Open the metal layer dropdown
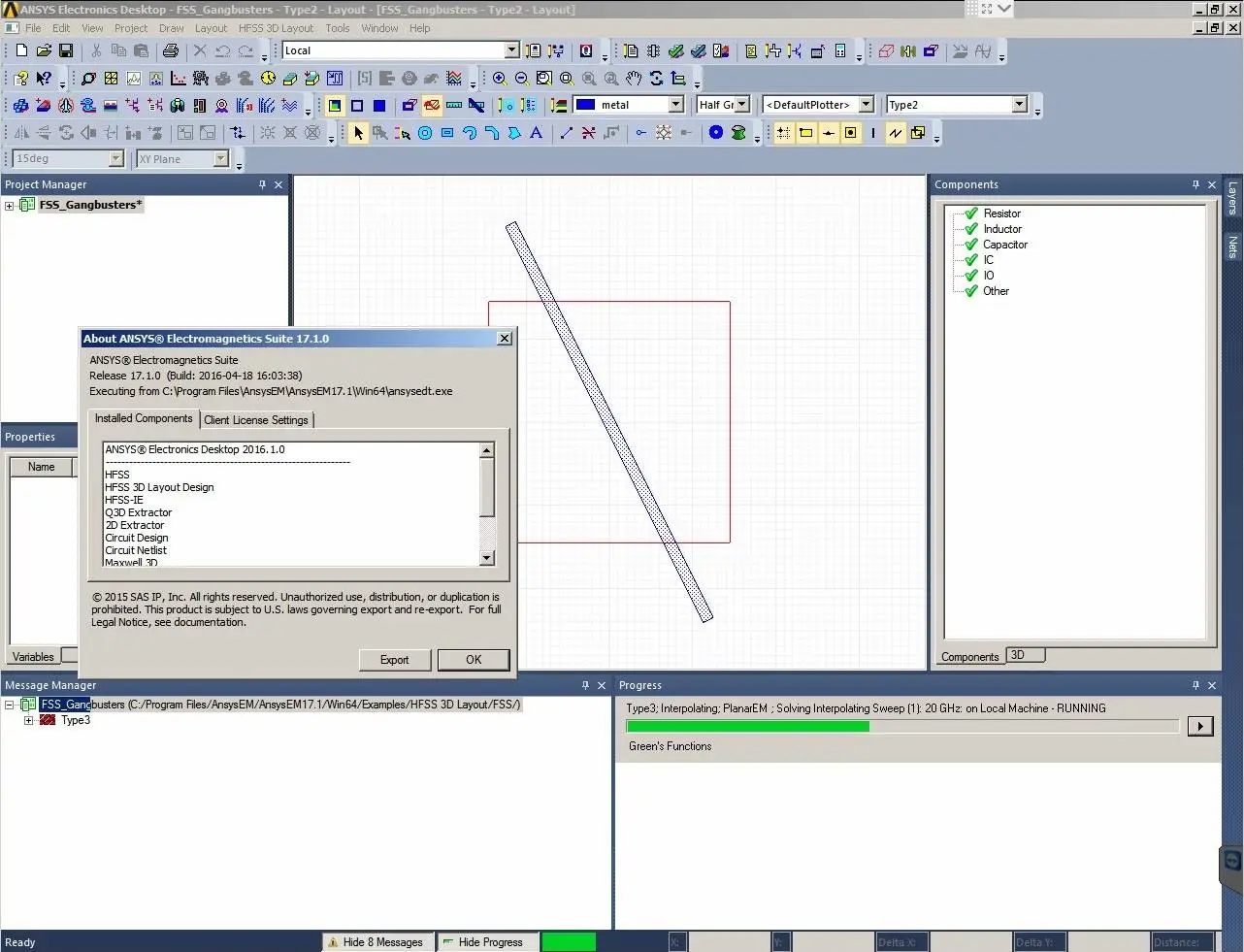Image resolution: width=1244 pixels, height=952 pixels. pos(676,105)
